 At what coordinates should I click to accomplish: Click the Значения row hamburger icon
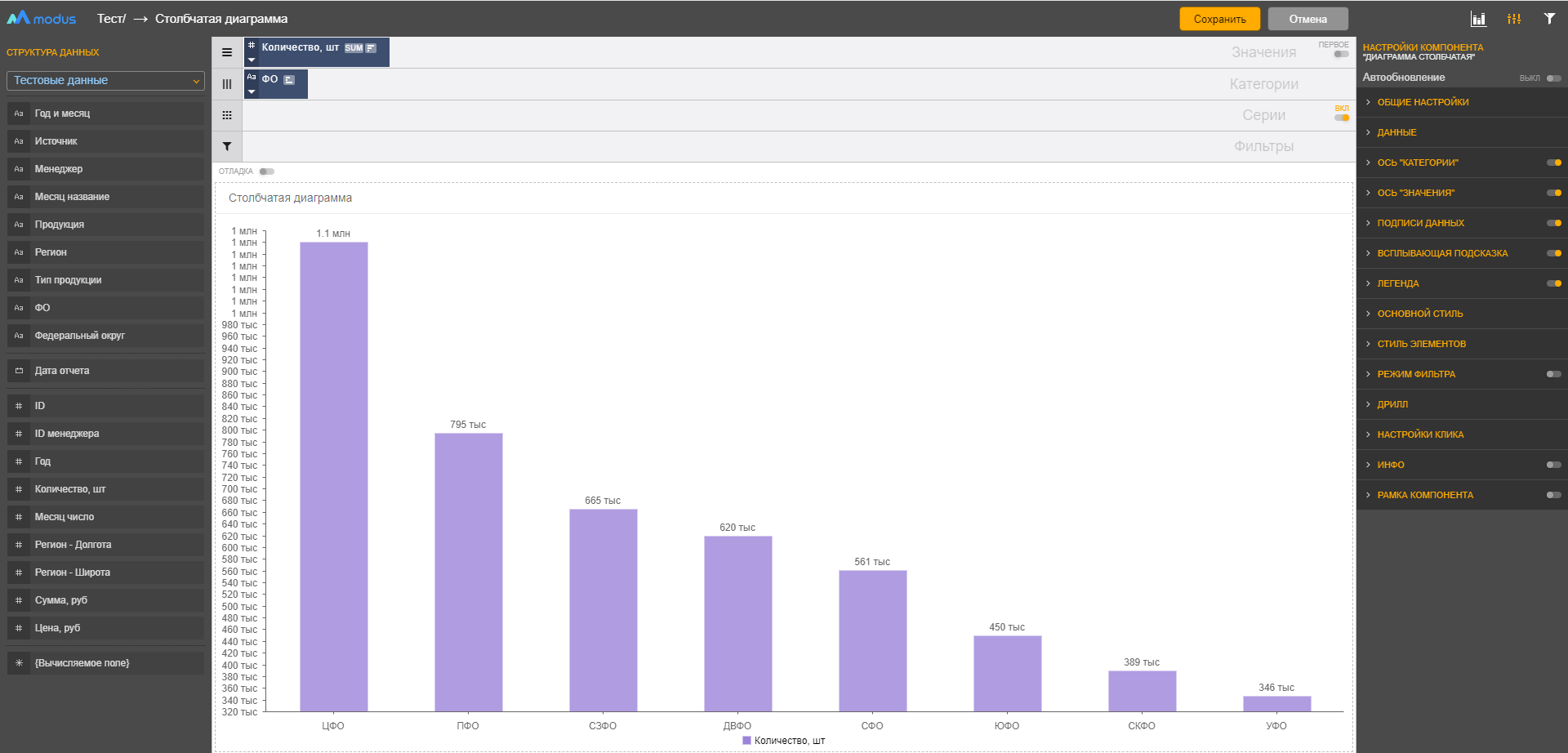227,52
